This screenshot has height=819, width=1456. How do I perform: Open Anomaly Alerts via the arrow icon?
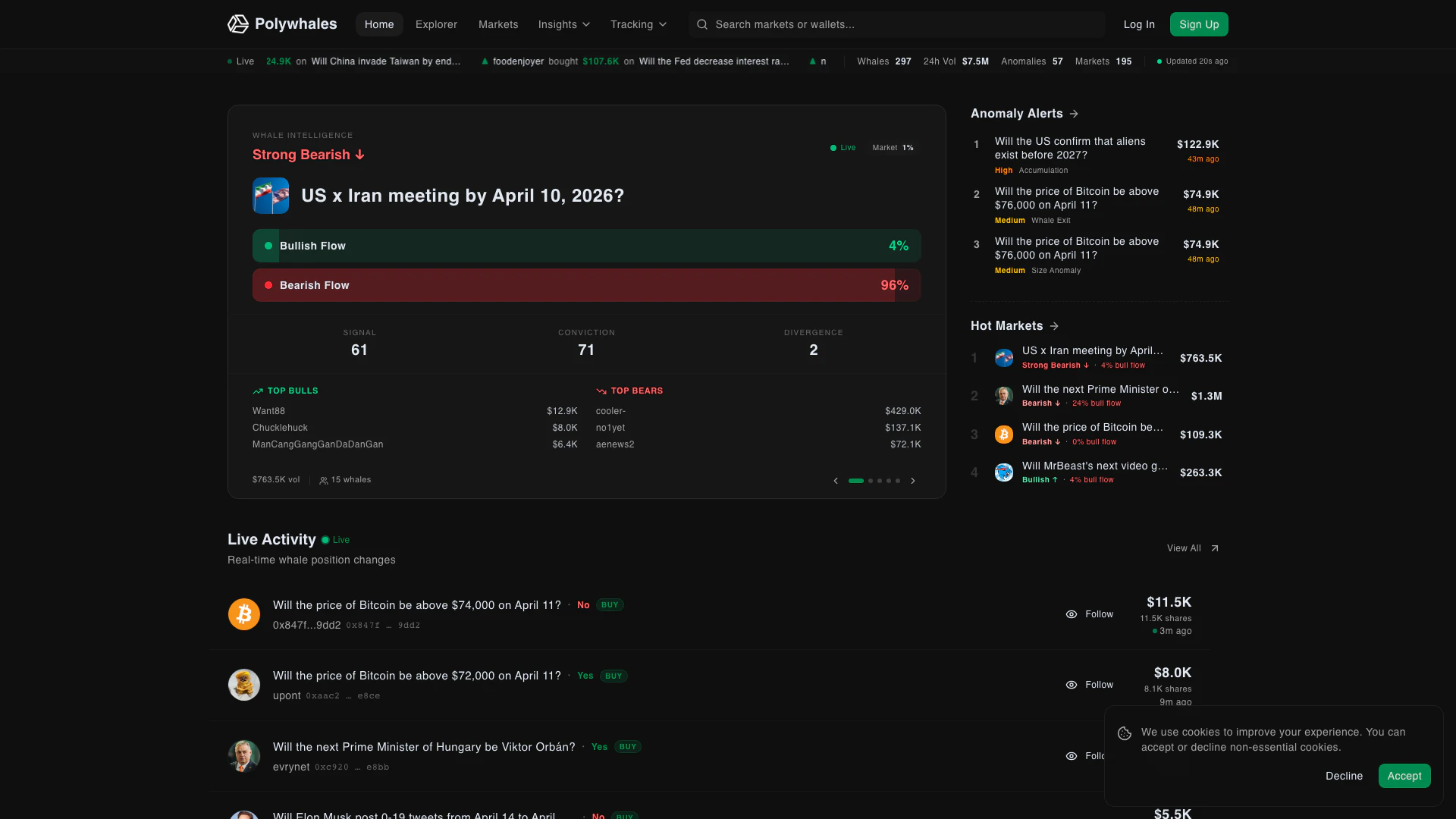point(1074,114)
